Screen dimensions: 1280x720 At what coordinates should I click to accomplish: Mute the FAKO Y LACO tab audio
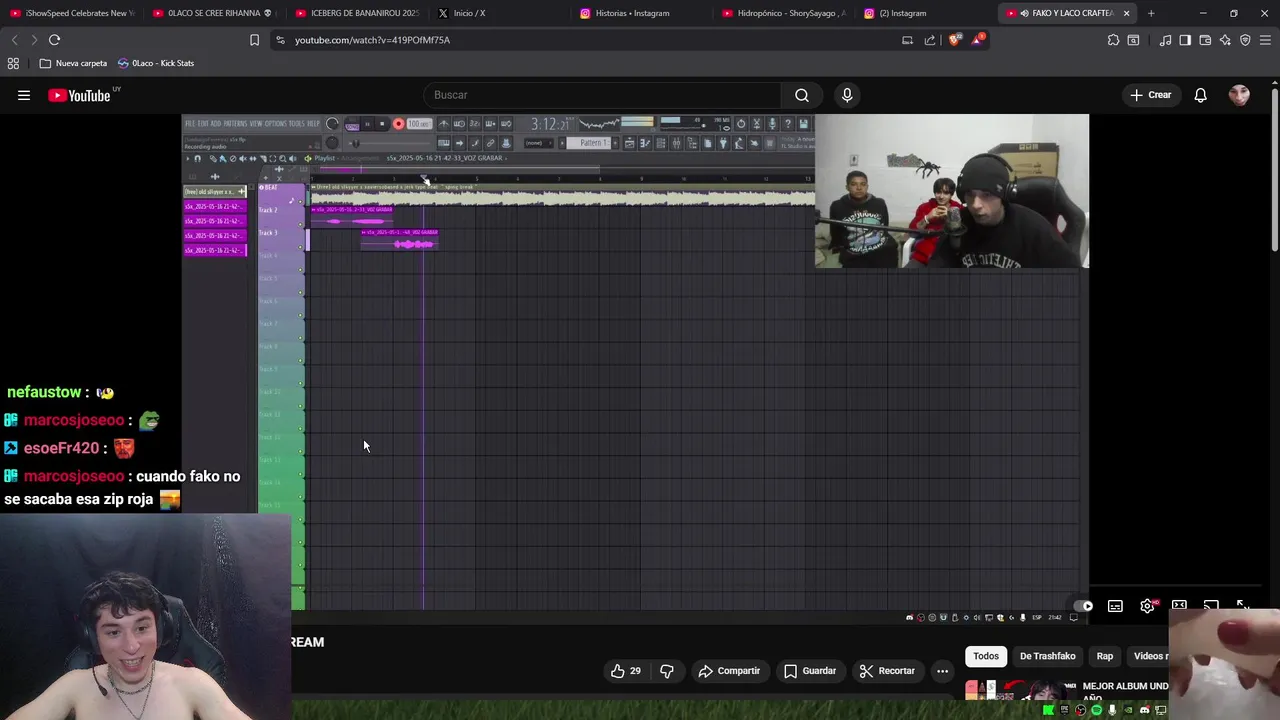[x=1024, y=13]
